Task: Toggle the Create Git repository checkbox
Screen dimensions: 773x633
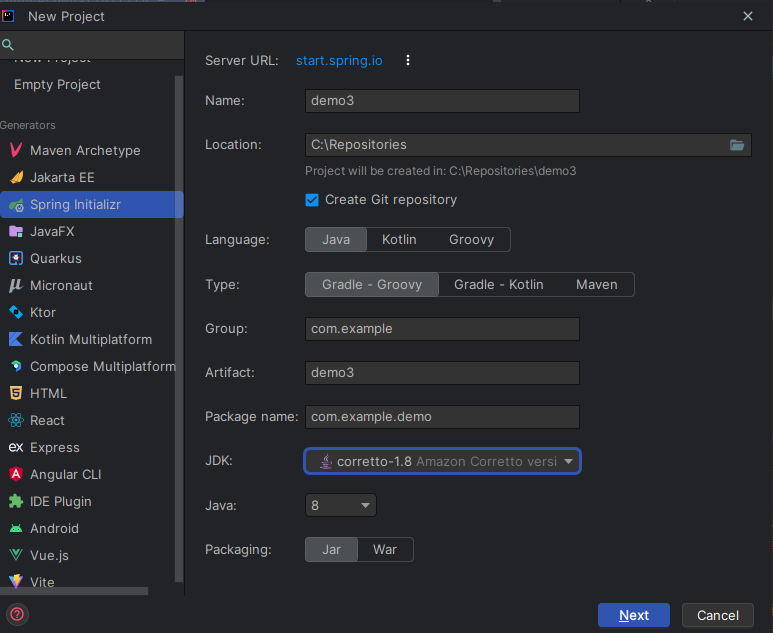Action: (312, 200)
